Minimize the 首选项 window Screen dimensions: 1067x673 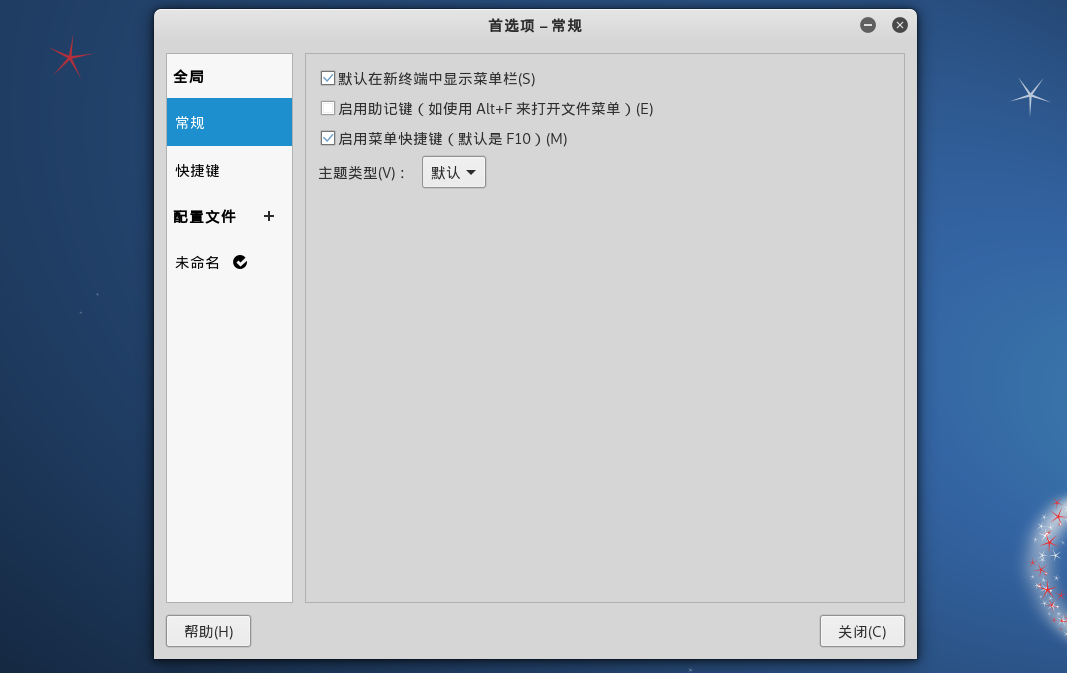(868, 25)
